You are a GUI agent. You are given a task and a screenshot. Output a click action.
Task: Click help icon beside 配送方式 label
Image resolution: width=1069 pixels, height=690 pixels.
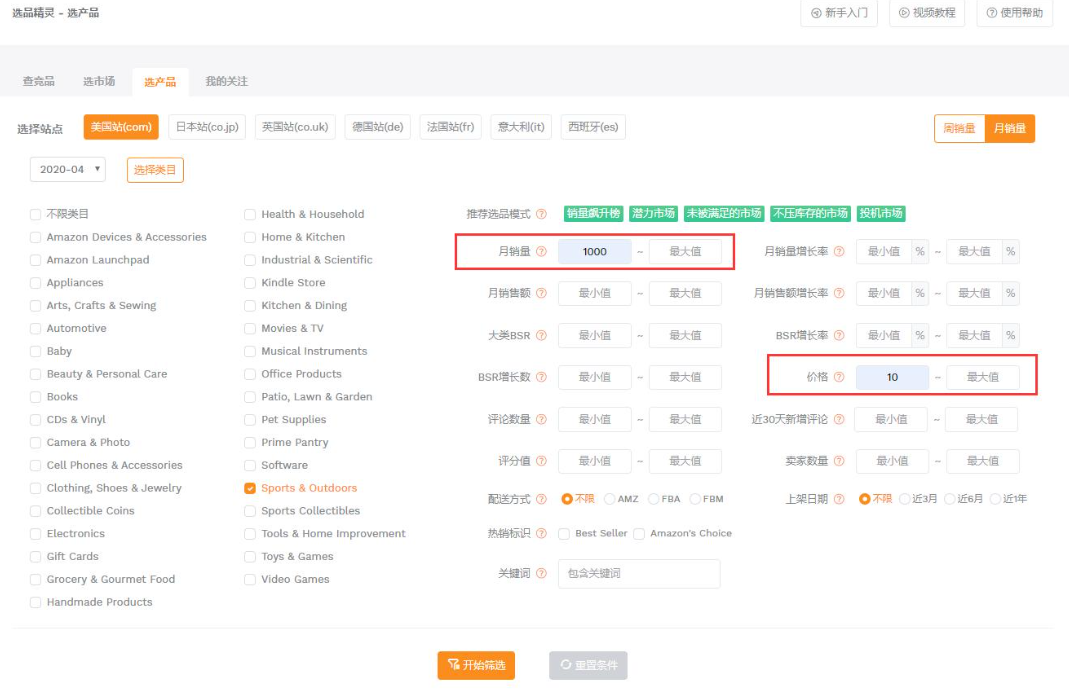[x=541, y=499]
